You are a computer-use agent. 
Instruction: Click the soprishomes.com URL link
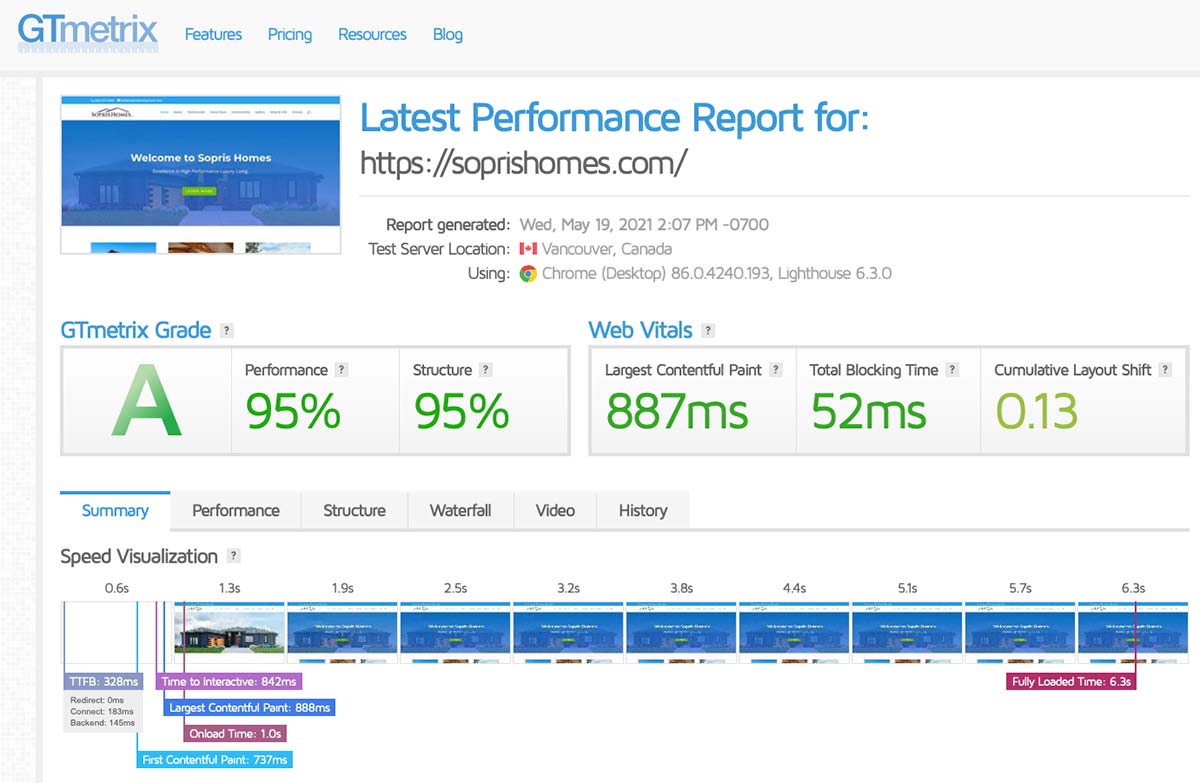(524, 162)
